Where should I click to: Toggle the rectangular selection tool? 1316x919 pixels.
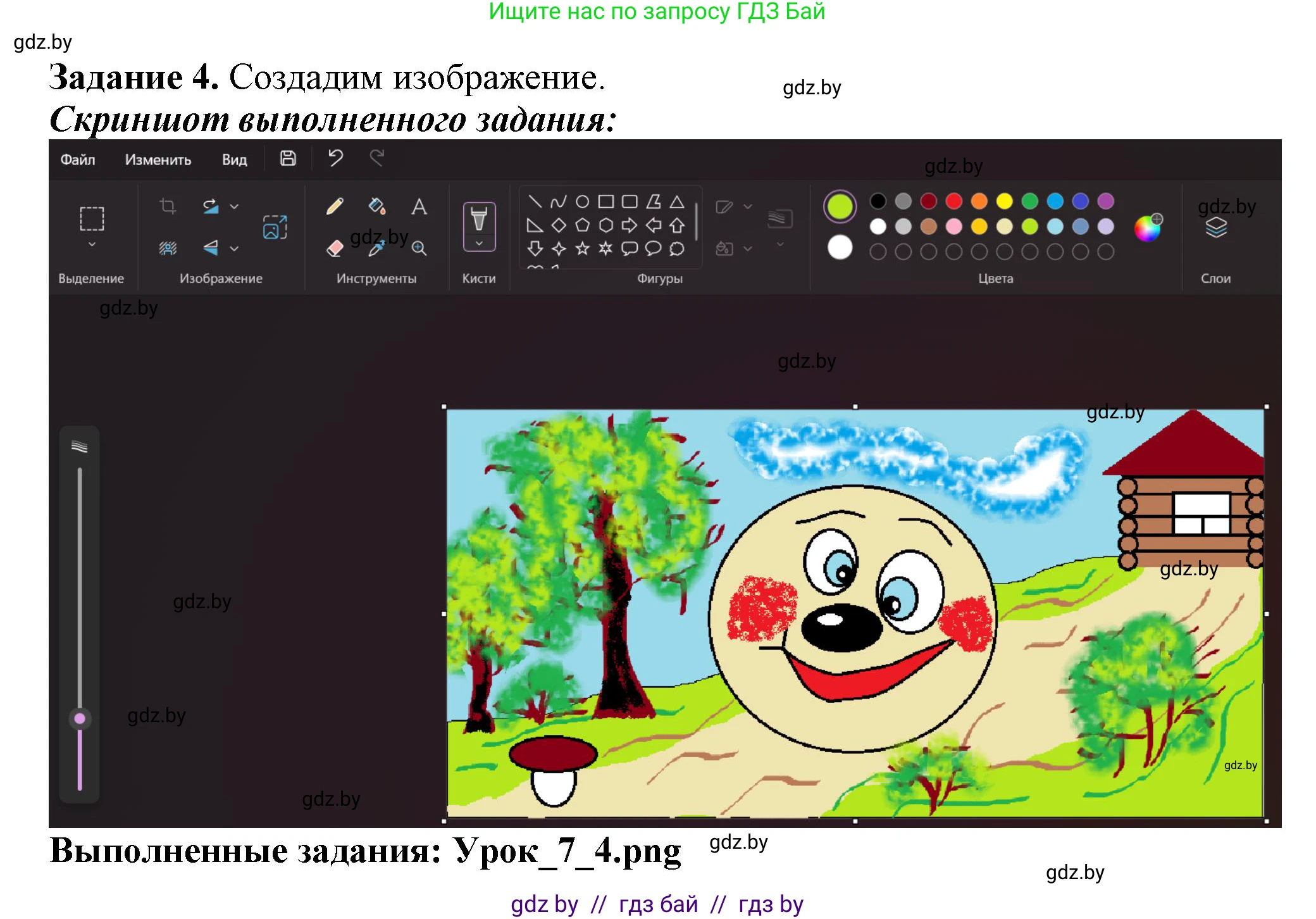pyautogui.click(x=92, y=218)
